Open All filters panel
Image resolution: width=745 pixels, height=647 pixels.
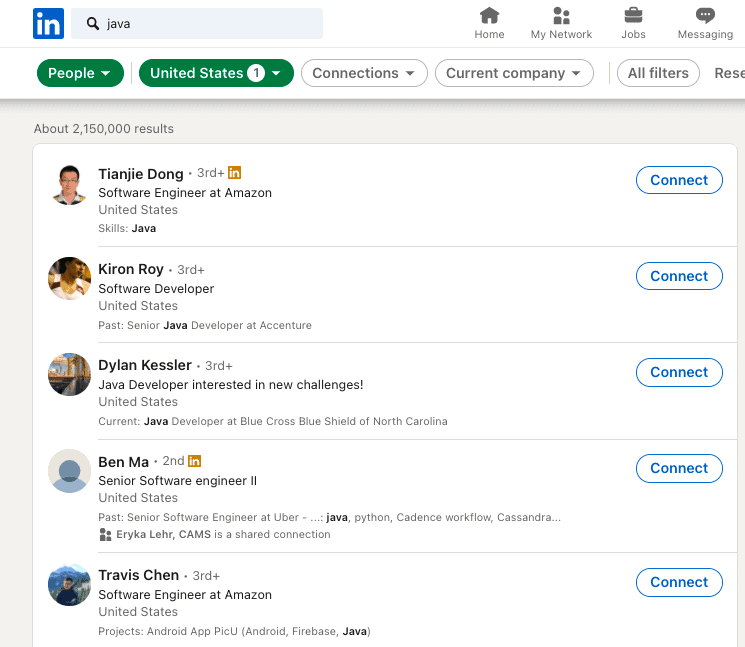(x=658, y=73)
